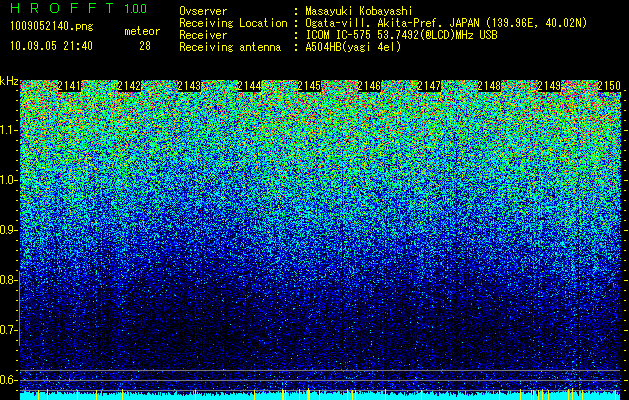Click the 2146 time marker
This screenshot has width=629, height=400.
pos(369,86)
